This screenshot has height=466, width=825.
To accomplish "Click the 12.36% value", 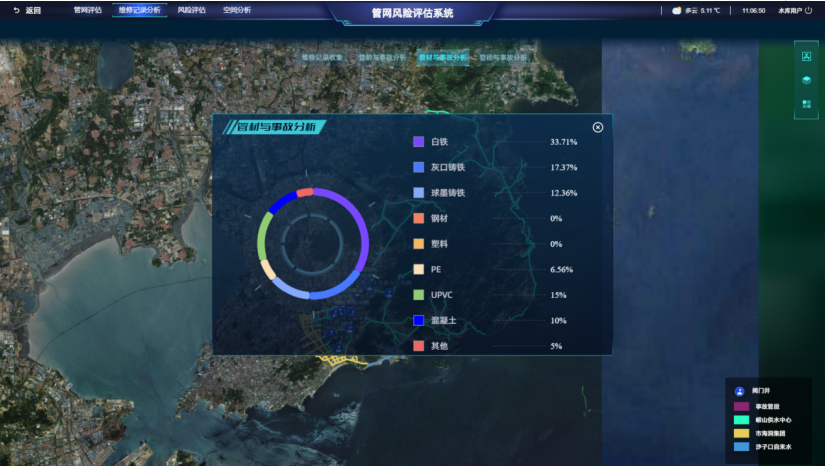I will (x=564, y=193).
